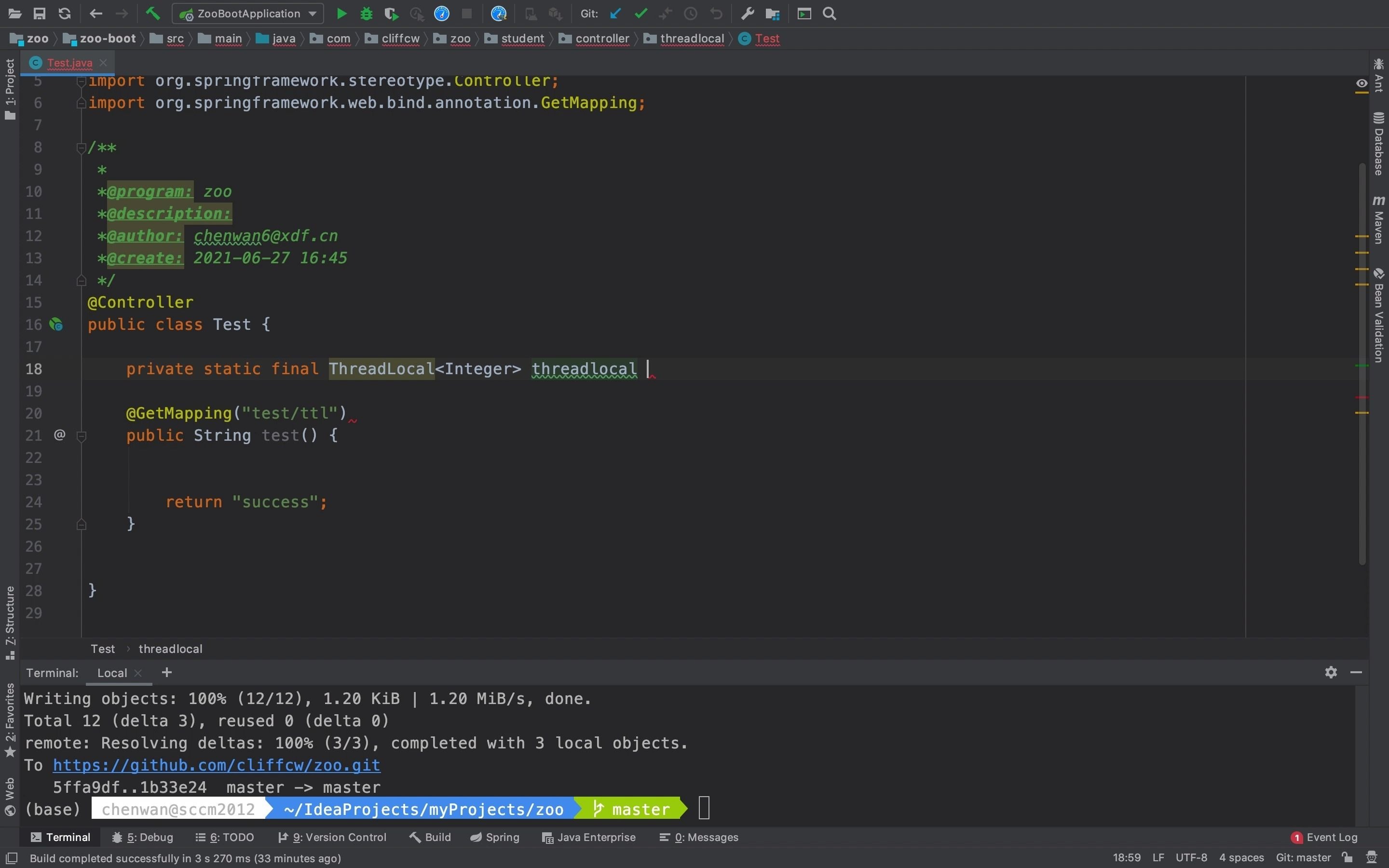Update project with the blue Git arrow
The width and height of the screenshot is (1389, 868).
[x=615, y=14]
